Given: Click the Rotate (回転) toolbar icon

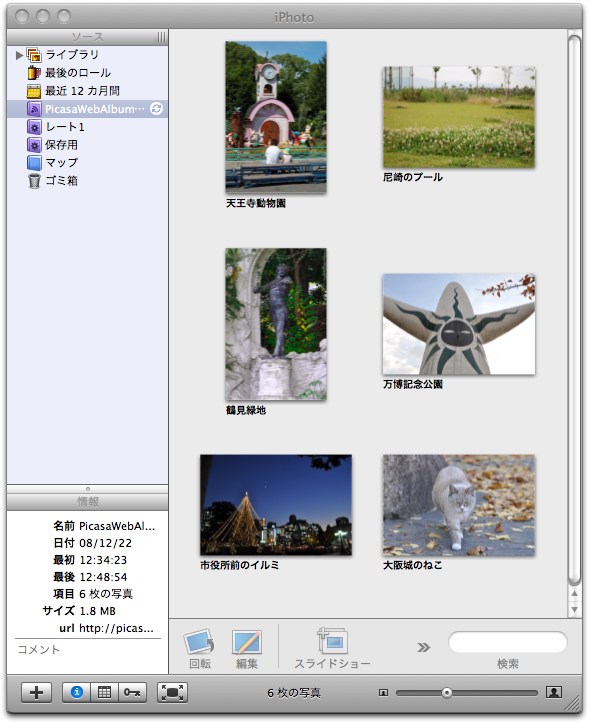Looking at the screenshot, I should point(199,641).
